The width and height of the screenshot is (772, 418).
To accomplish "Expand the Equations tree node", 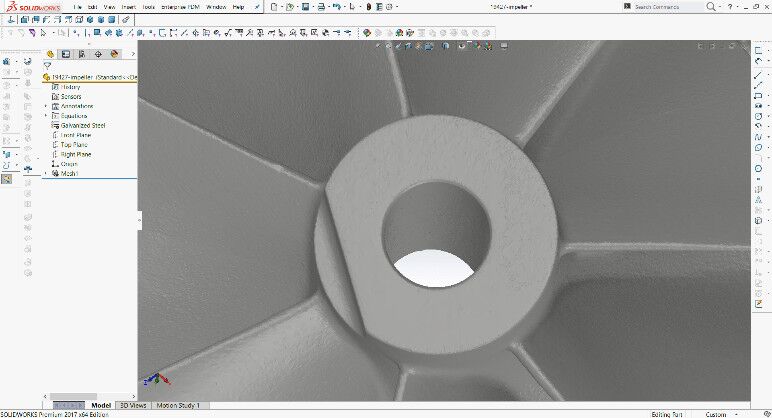I will 46,116.
